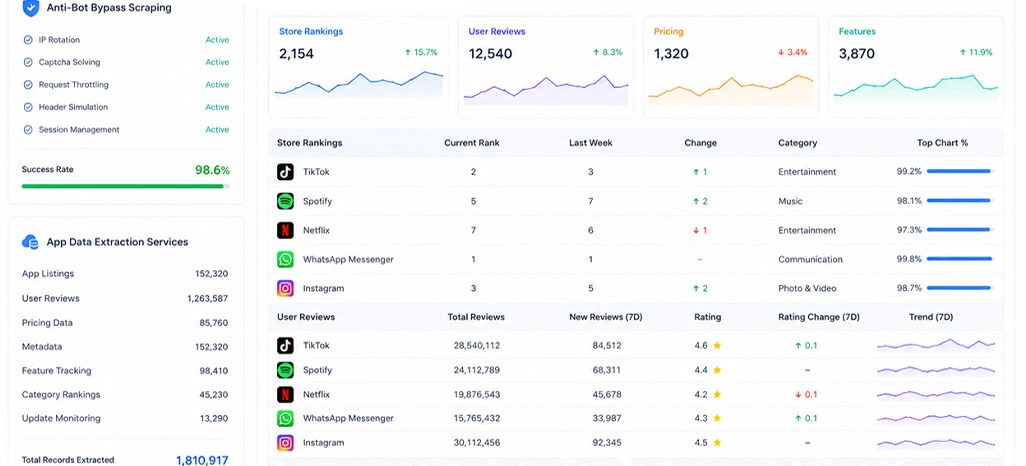Click the Update Monitoring value 13,290
The height and width of the screenshot is (466, 1026).
click(x=214, y=418)
